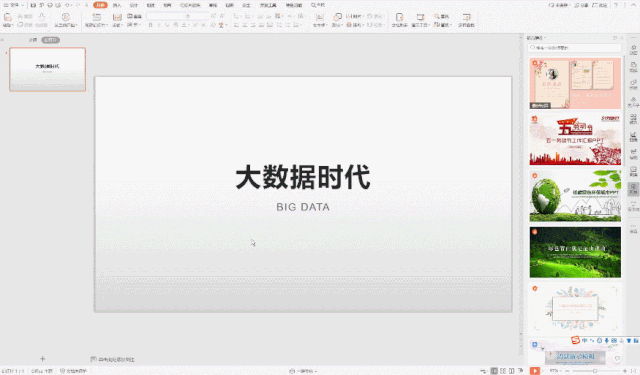This screenshot has height=375, width=640.
Task: Switch to the Animation (动画) ribbon tab
Action: pos(167,5)
